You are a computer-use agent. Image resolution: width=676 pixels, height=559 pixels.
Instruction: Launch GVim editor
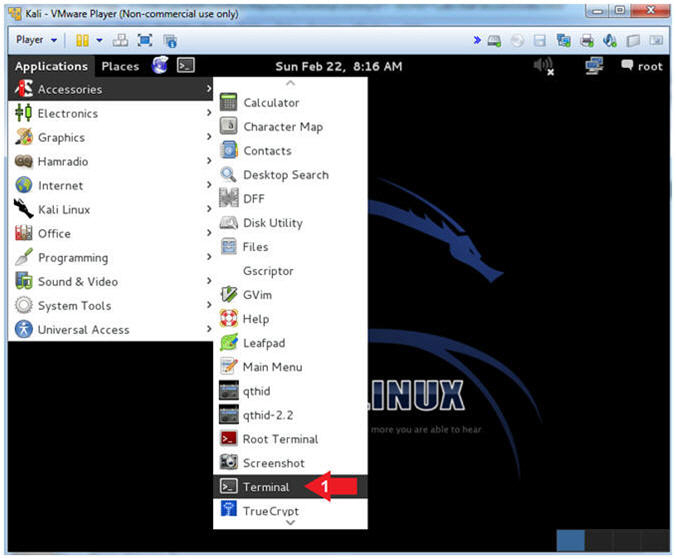[290, 295]
